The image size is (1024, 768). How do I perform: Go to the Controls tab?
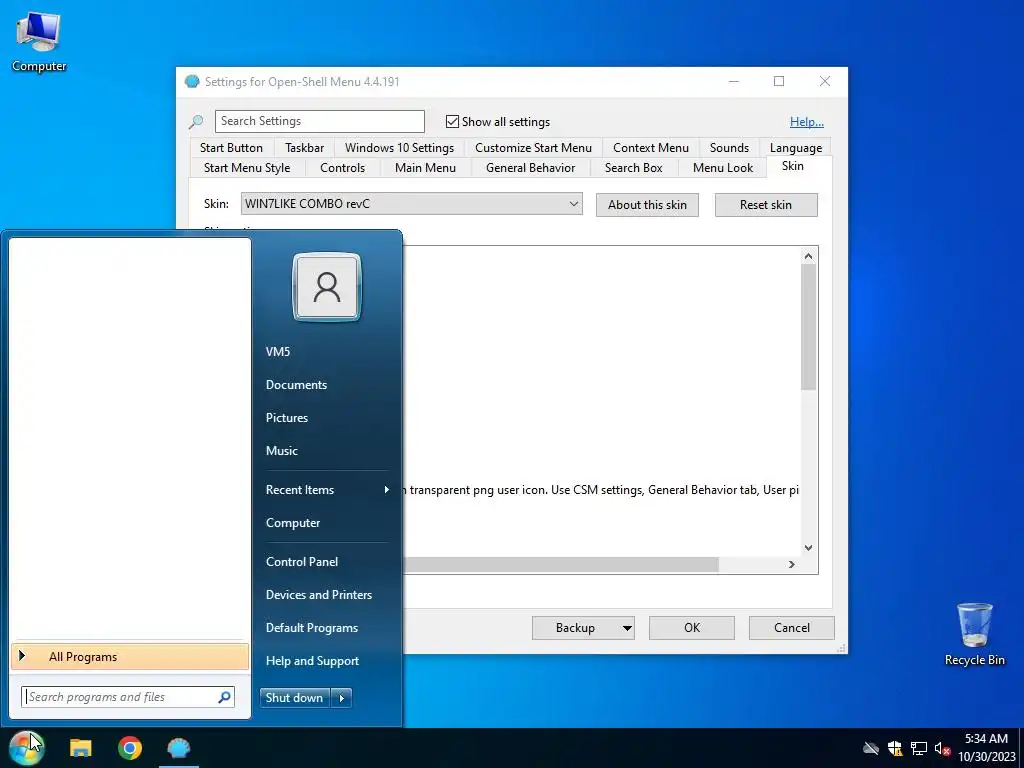[342, 168]
